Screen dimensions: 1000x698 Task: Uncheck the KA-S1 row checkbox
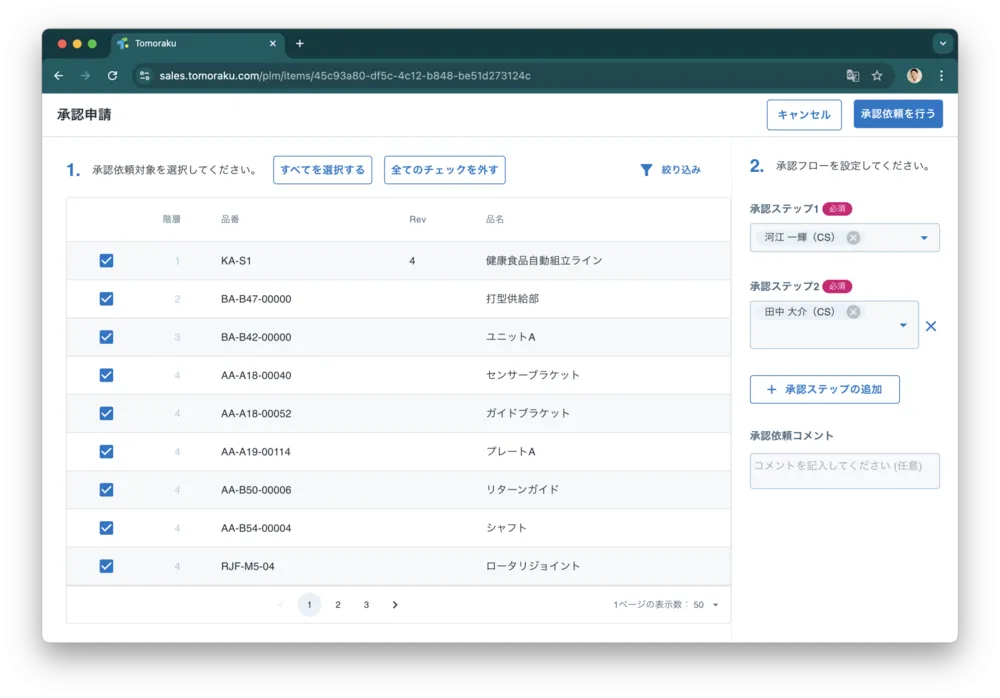click(x=106, y=261)
